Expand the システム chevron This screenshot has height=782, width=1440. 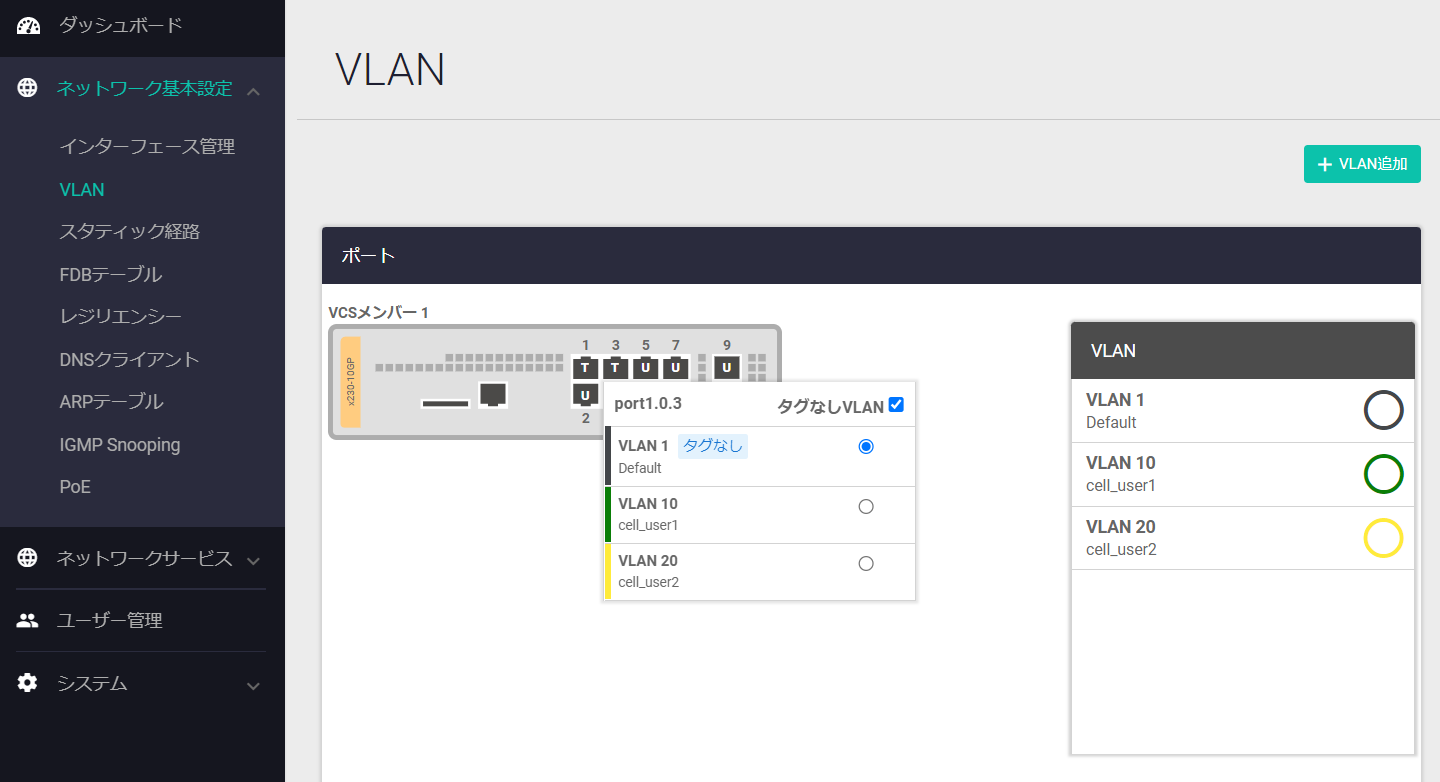[253, 685]
